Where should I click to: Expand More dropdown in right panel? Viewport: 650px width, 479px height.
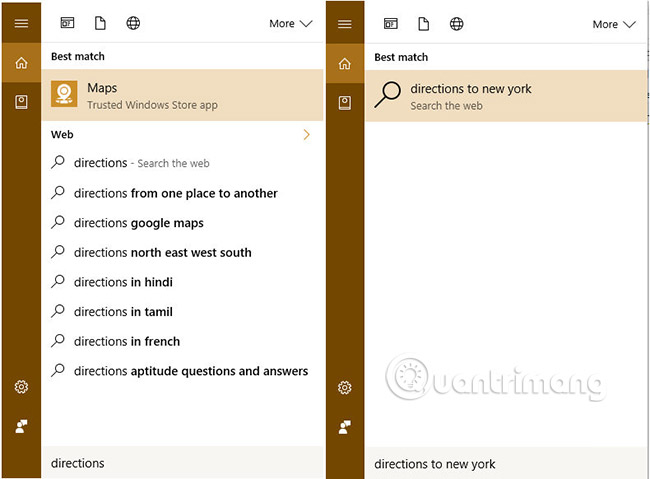pyautogui.click(x=613, y=24)
